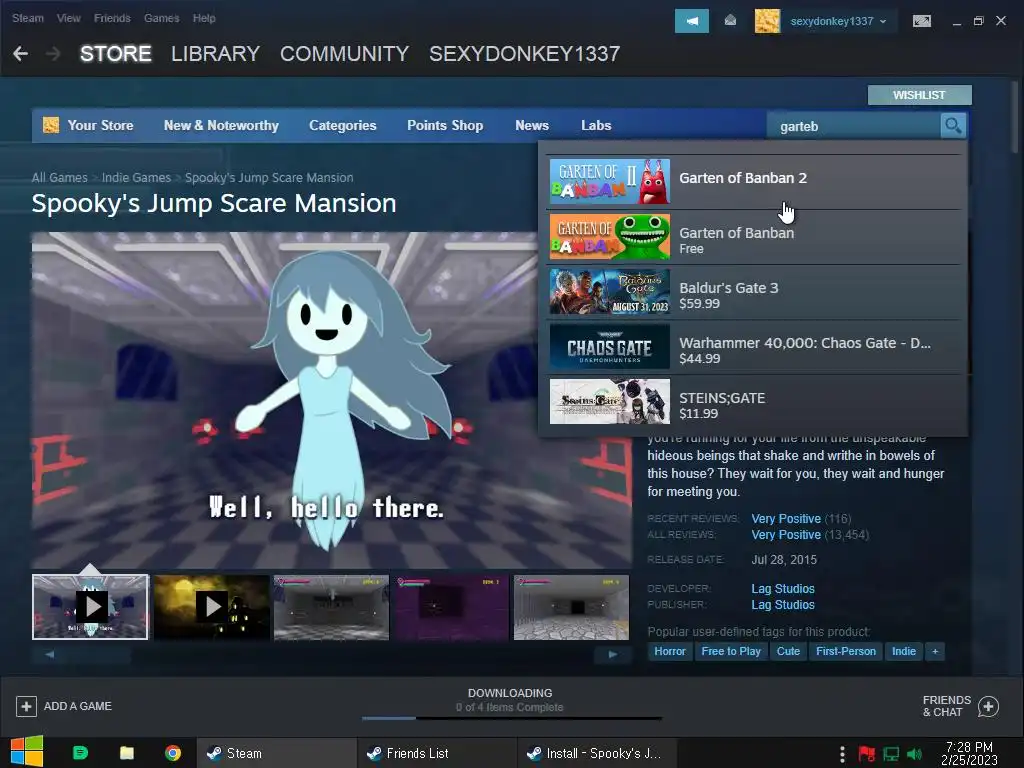Launch Google Chrome from taskbar

173,753
